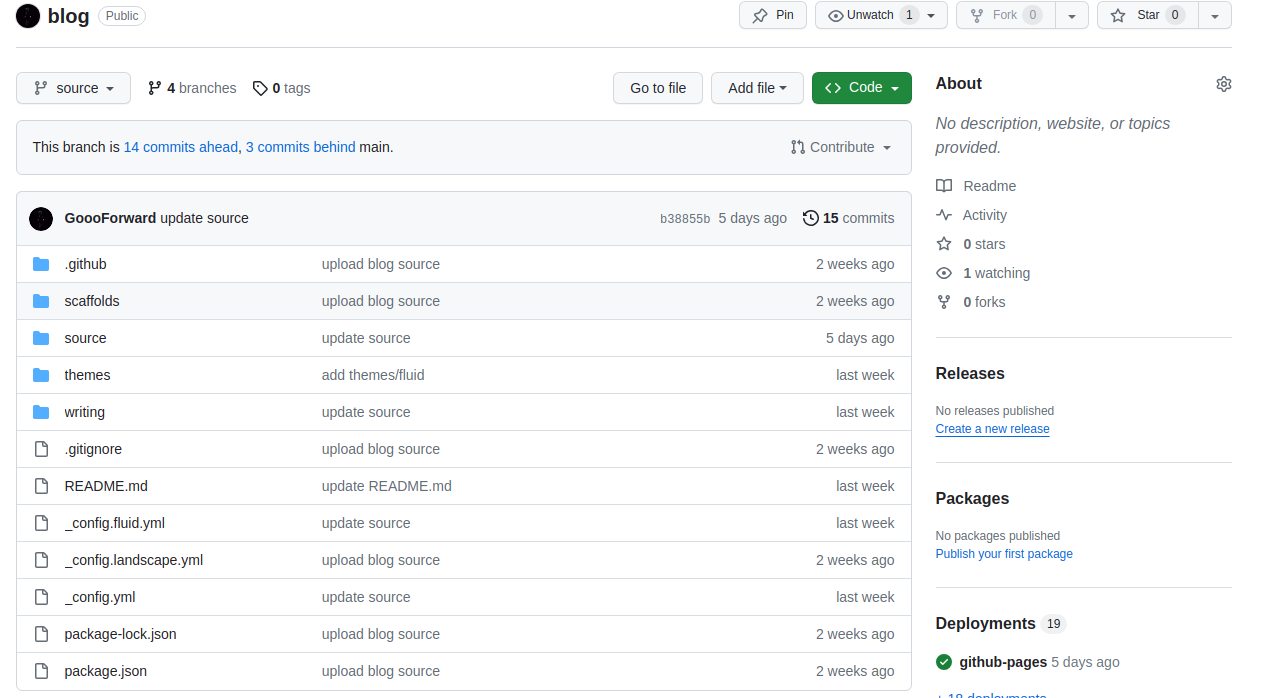Open the themes folder
This screenshot has width=1279, height=698.
88,375
